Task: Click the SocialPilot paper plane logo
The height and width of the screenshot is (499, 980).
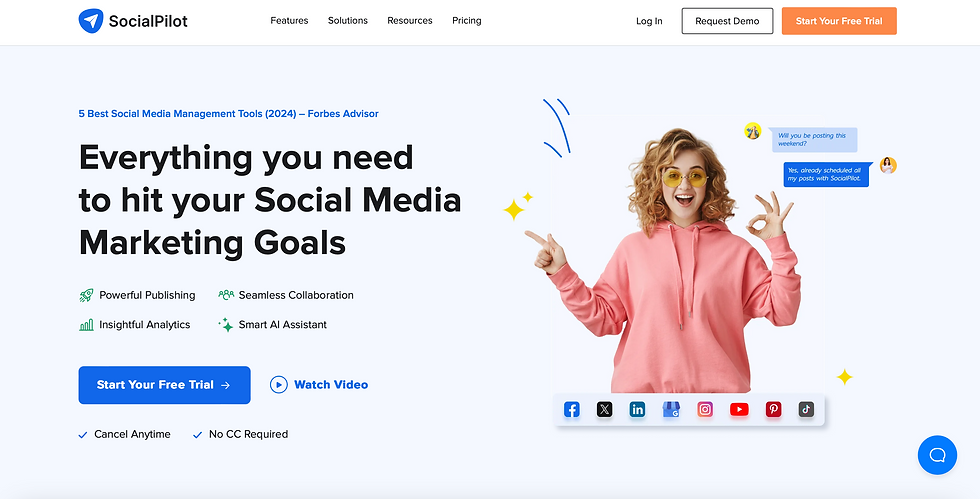Action: click(x=91, y=21)
